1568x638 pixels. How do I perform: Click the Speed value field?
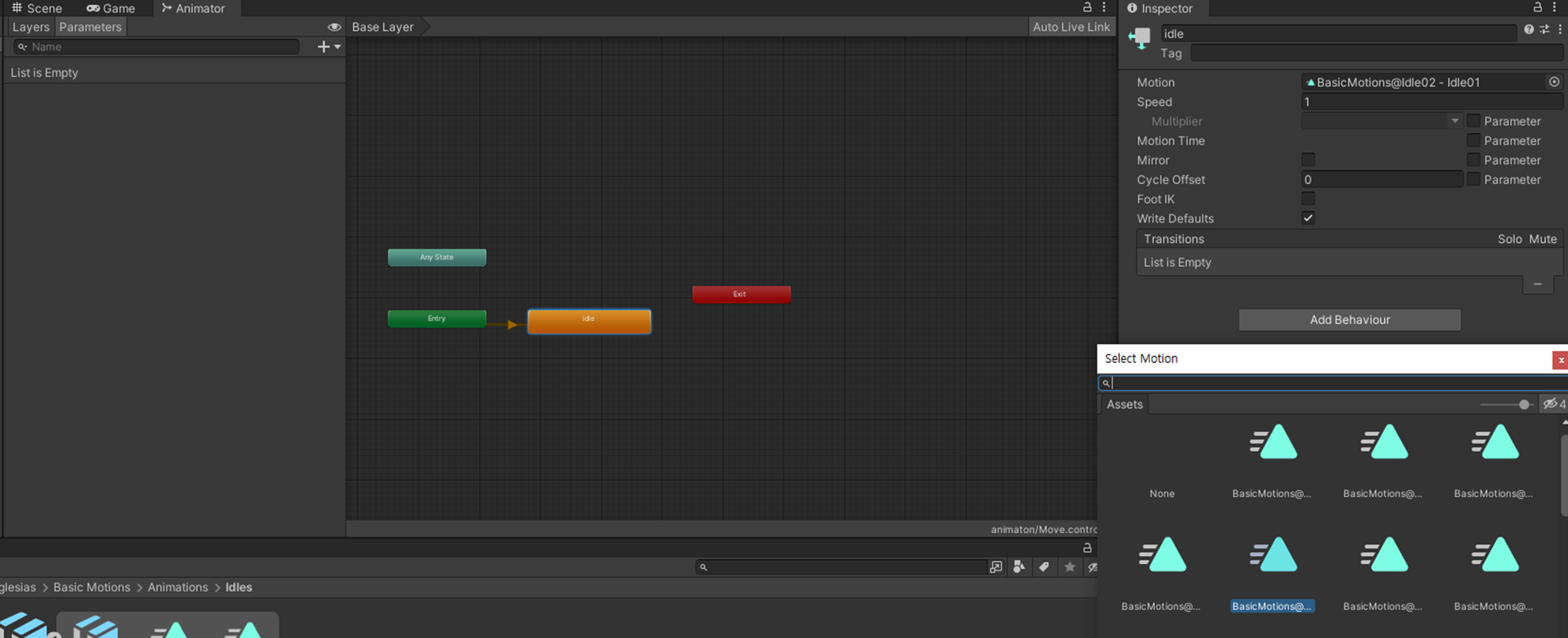point(1433,102)
